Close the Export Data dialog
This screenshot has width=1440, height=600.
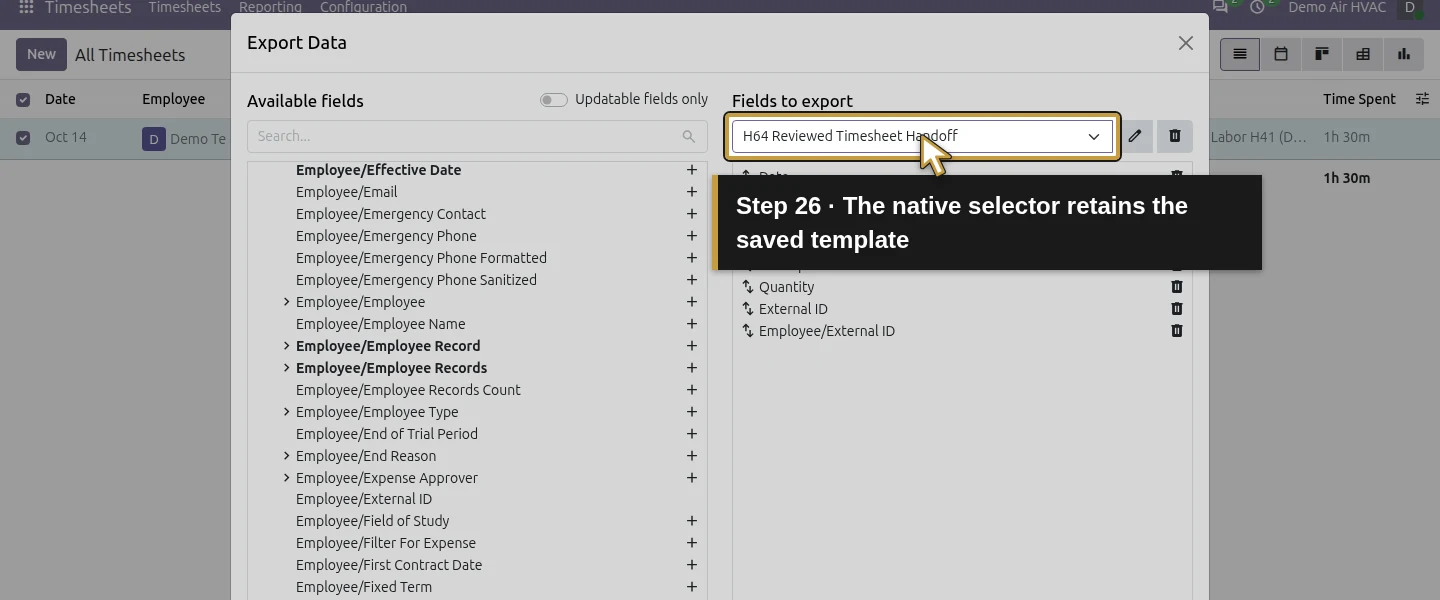[1185, 43]
